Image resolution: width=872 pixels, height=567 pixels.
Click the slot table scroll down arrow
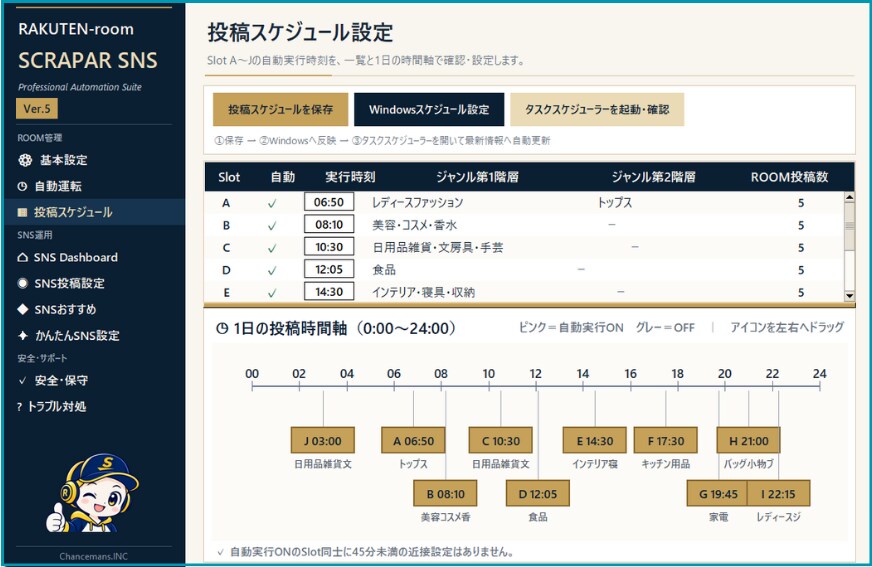tap(849, 296)
